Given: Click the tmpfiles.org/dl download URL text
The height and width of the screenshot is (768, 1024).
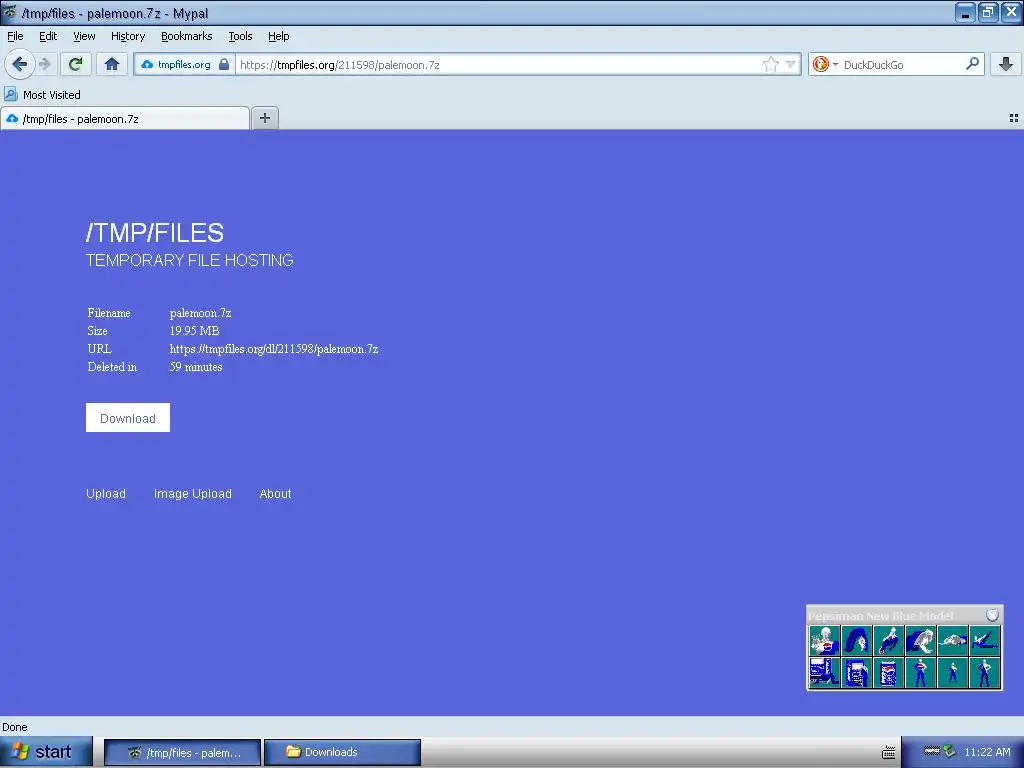Looking at the screenshot, I should (x=274, y=349).
